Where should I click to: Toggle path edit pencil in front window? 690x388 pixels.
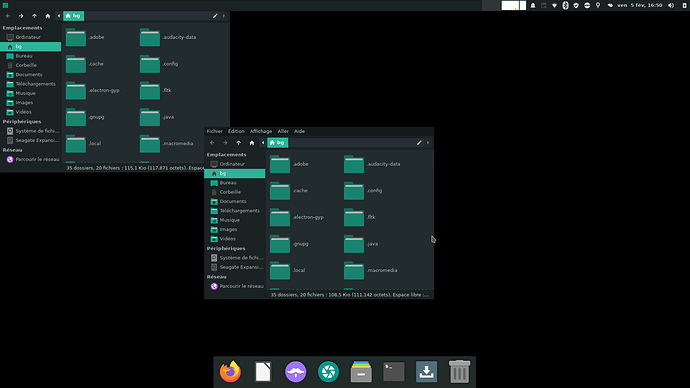[x=419, y=143]
